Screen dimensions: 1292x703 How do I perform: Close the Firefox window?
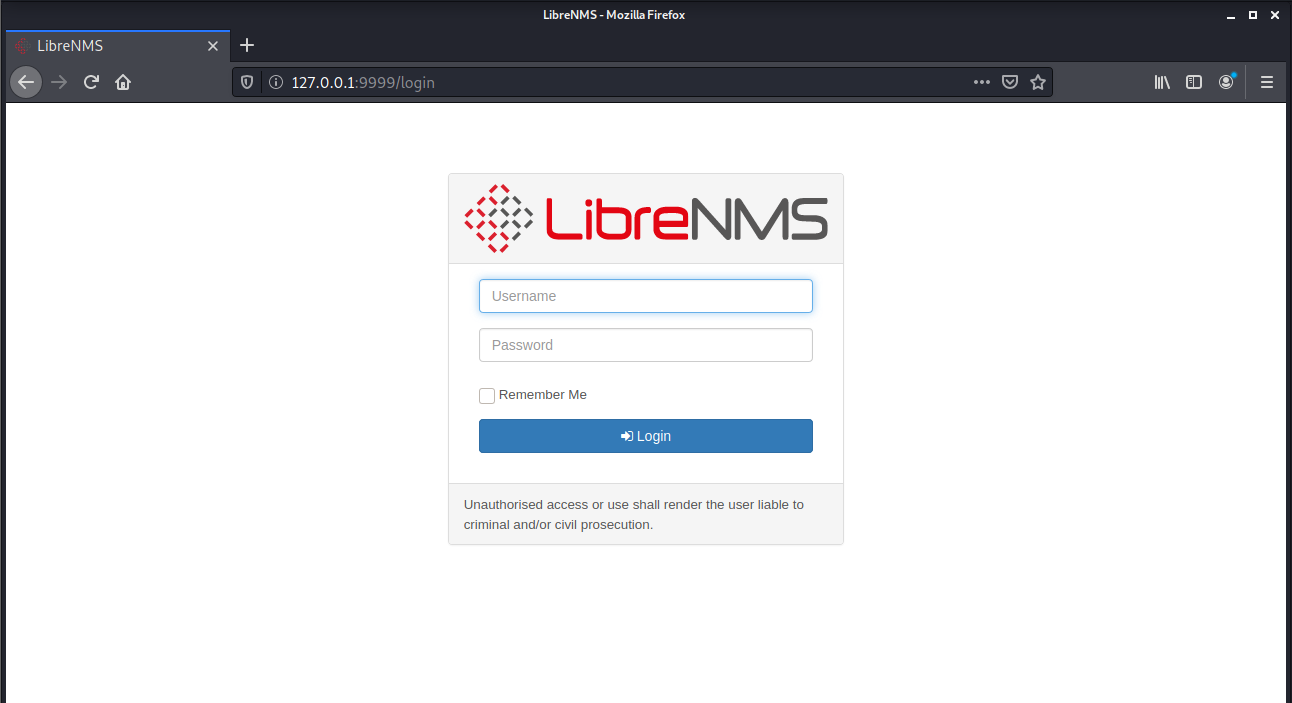tap(1275, 15)
